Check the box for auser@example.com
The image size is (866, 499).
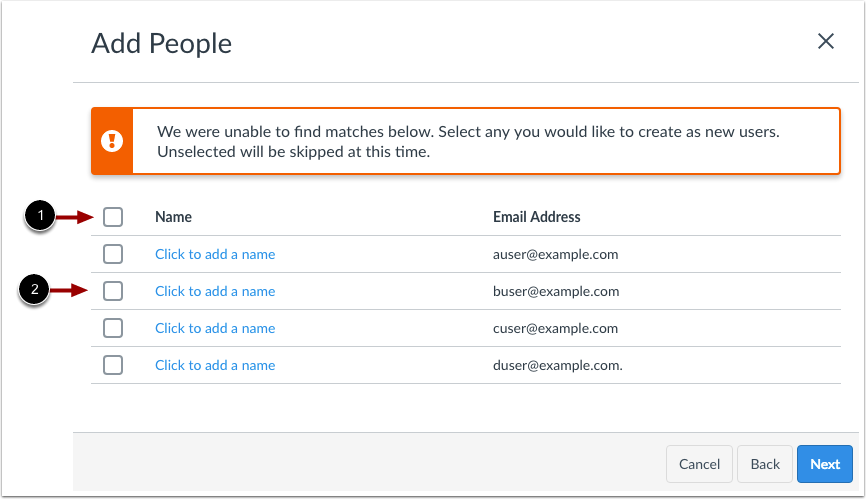pos(113,254)
